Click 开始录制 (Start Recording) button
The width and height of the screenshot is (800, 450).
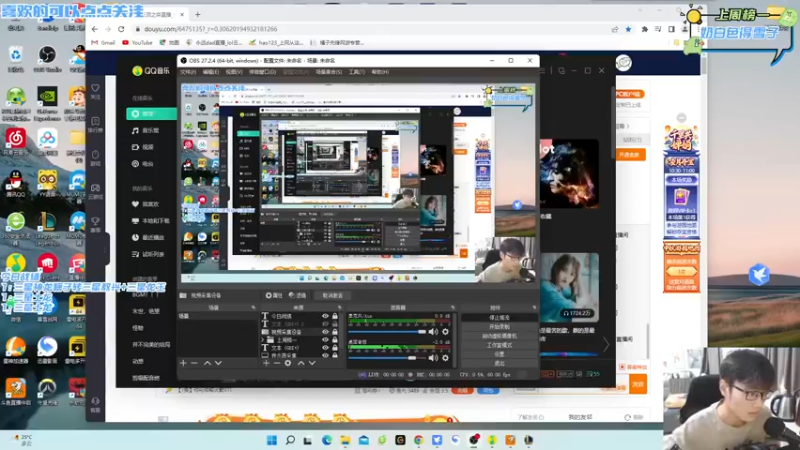pos(499,327)
